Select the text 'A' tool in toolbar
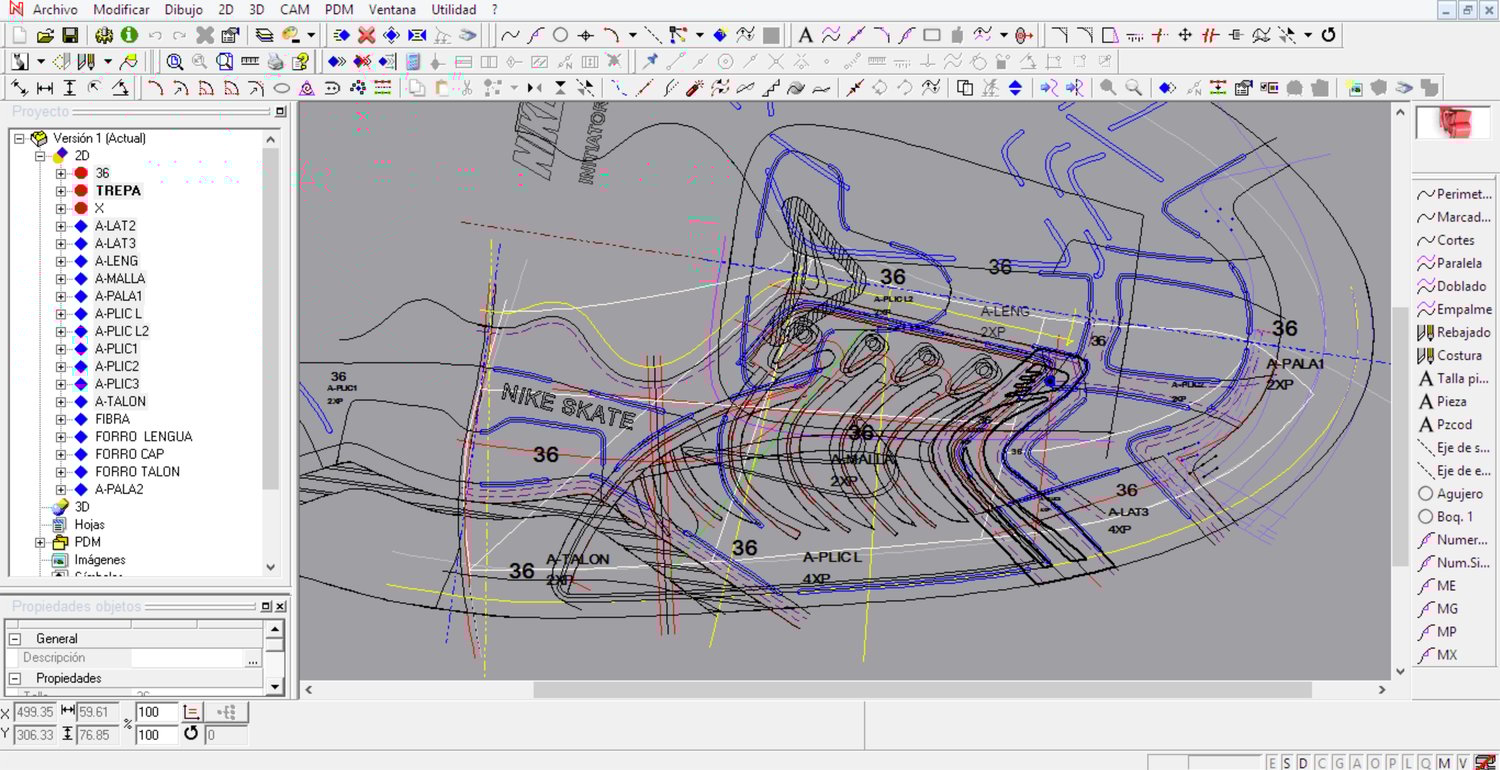 (805, 35)
